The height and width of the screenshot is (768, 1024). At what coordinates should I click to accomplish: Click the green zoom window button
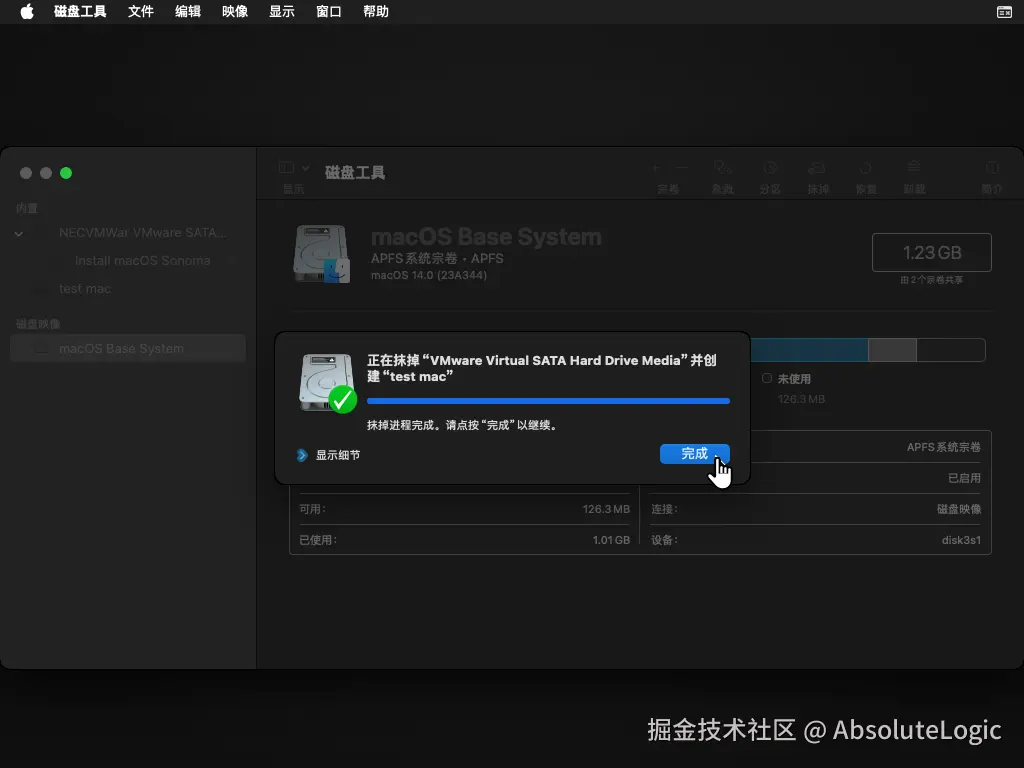tap(66, 173)
